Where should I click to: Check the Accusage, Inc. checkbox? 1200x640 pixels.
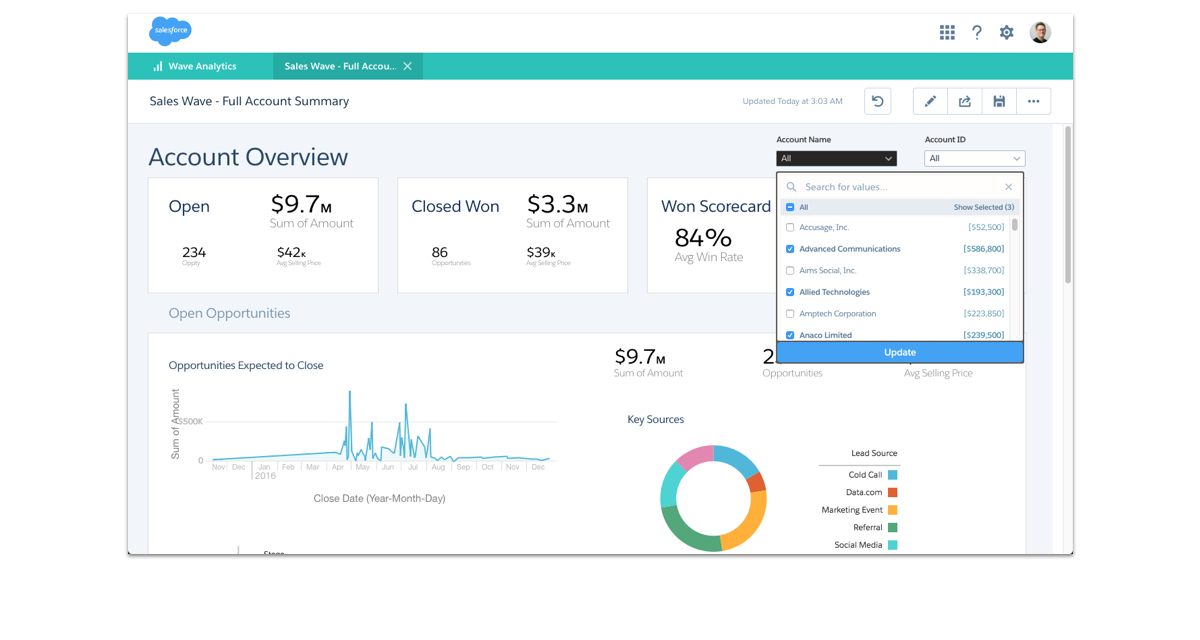790,228
